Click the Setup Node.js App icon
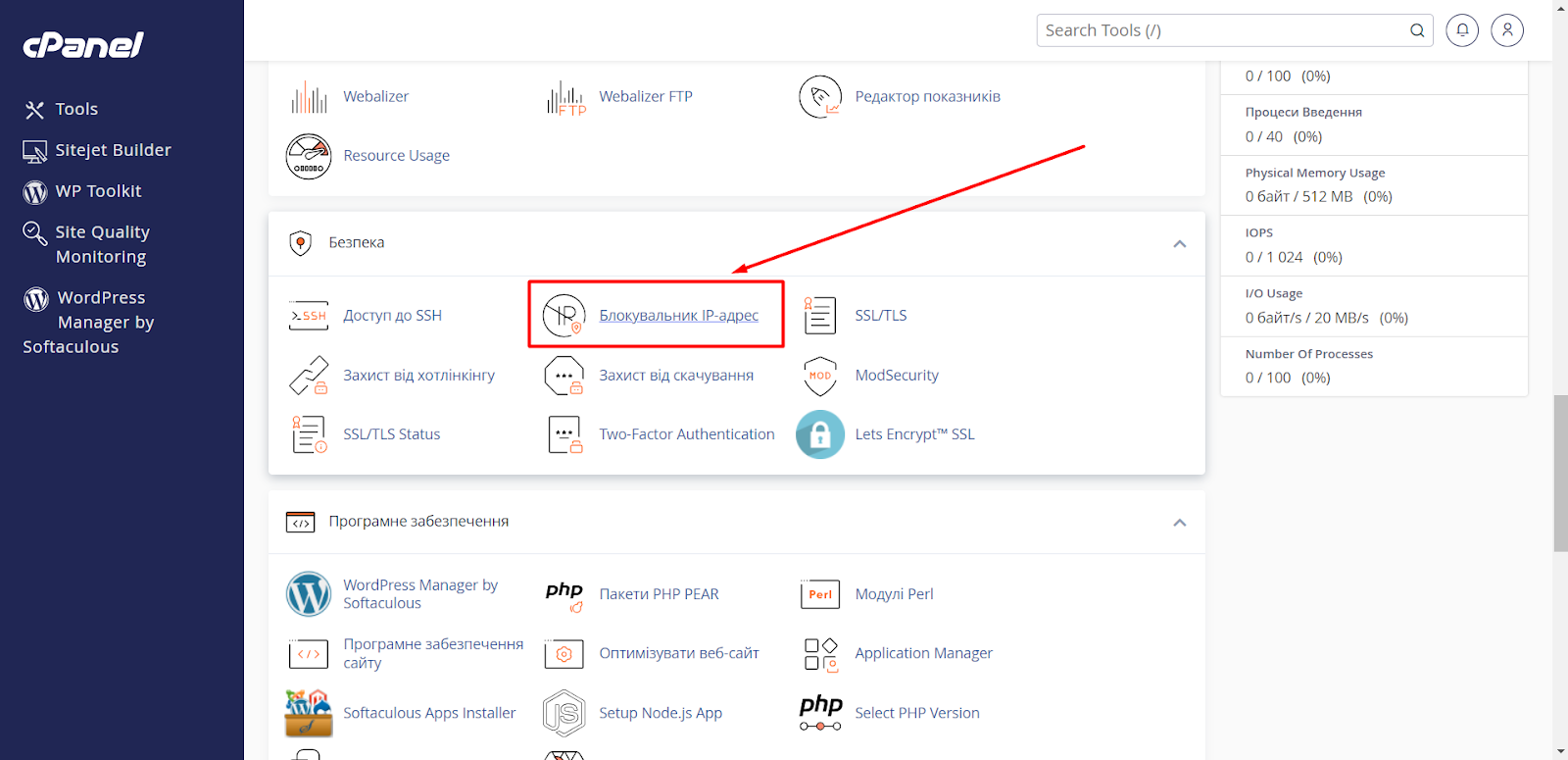This screenshot has height=760, width=1568. [x=564, y=713]
